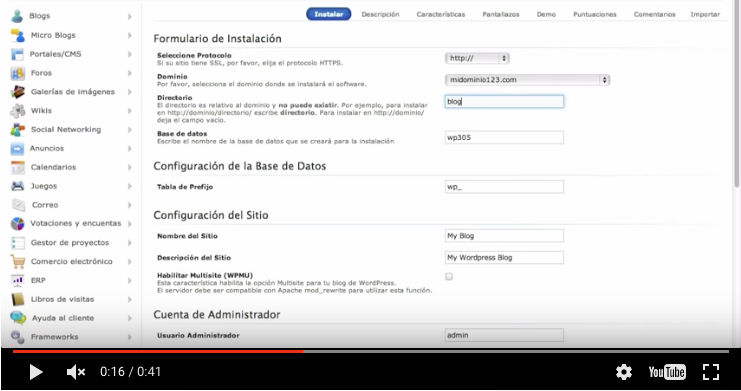
Task: Expand Juegos category arrow
Action: click(129, 186)
